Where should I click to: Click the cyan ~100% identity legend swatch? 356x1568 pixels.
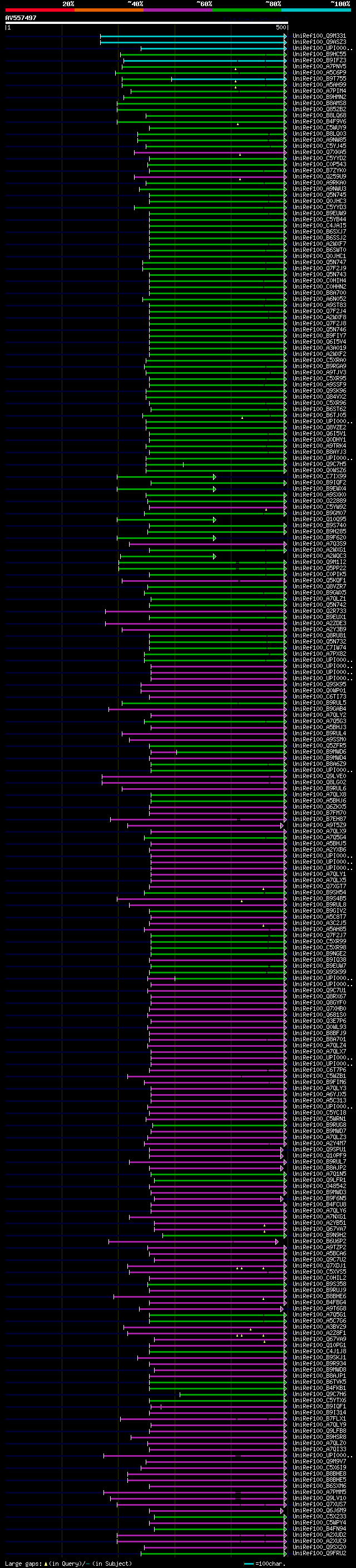[316, 11]
